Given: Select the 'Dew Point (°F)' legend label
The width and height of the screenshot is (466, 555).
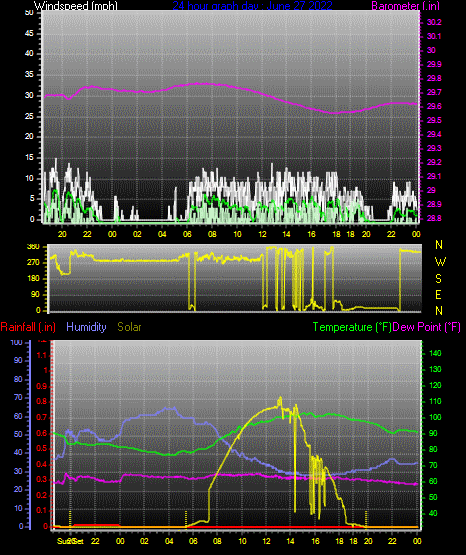Looking at the screenshot, I should (427, 327).
